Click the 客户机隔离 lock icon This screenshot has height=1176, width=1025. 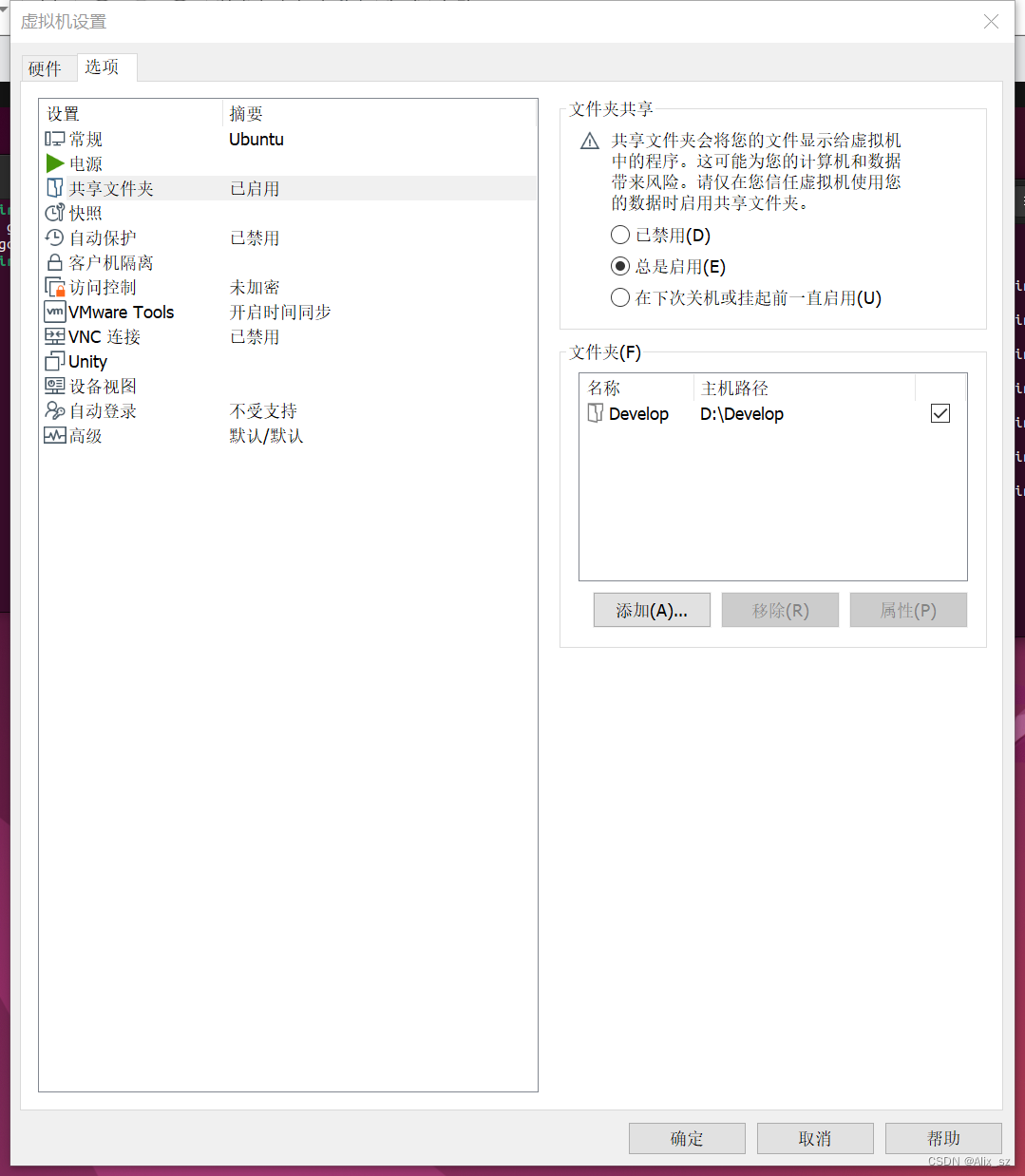coord(55,262)
